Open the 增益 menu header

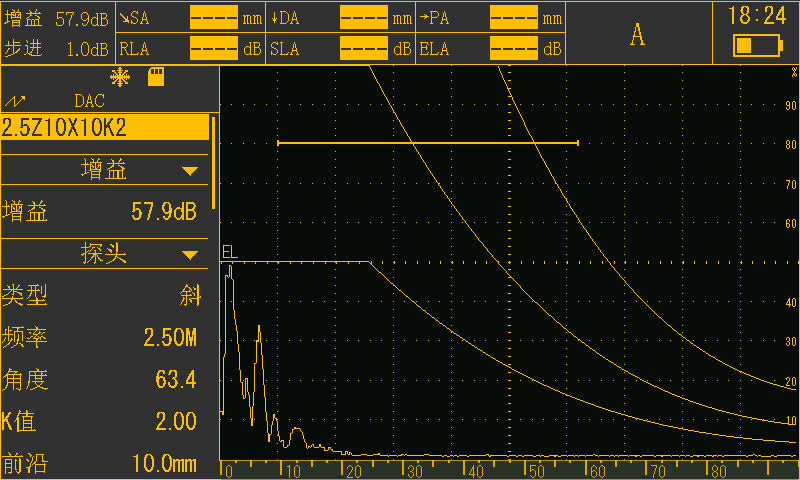tap(105, 169)
